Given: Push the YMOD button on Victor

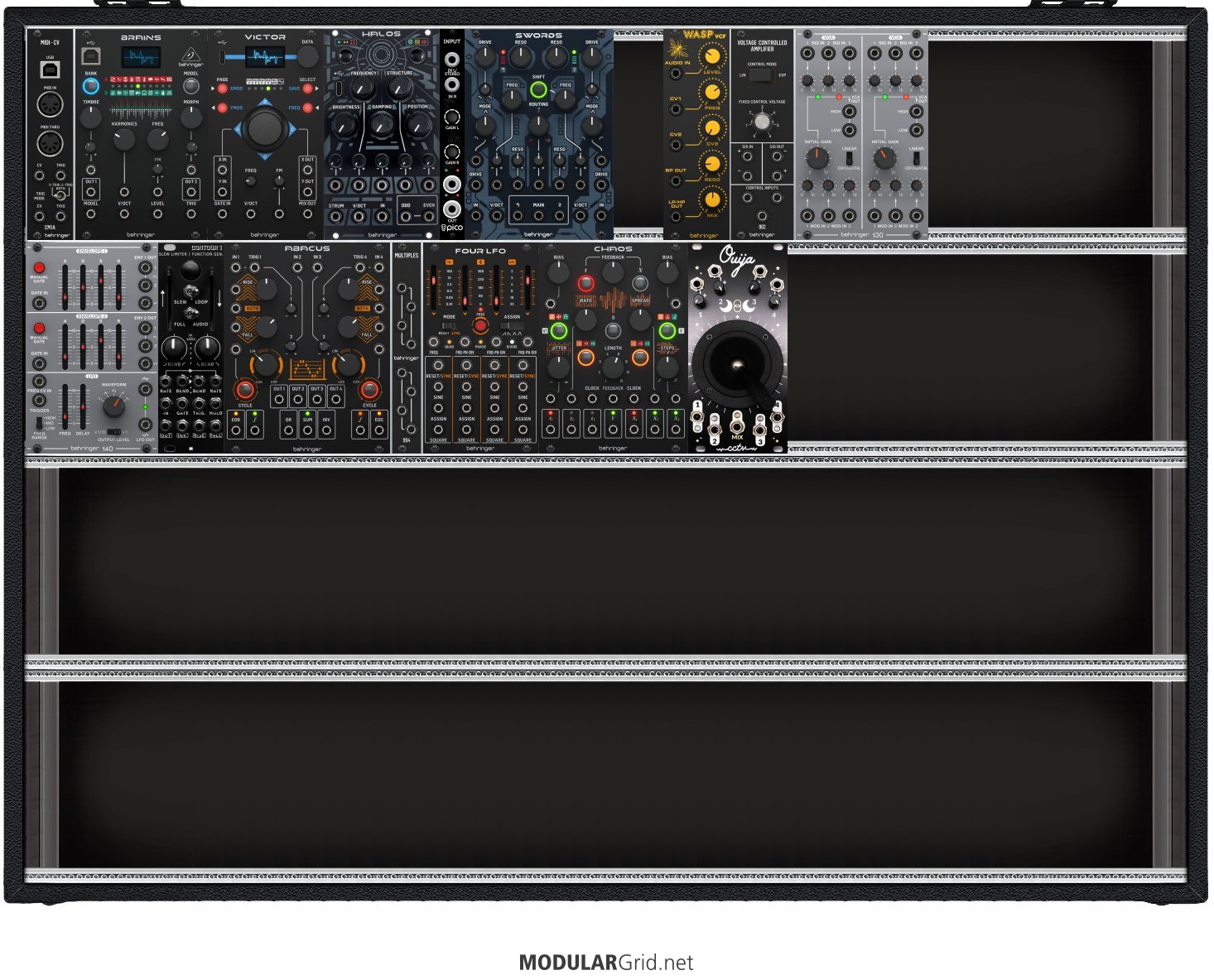Looking at the screenshot, I should pos(222,108).
